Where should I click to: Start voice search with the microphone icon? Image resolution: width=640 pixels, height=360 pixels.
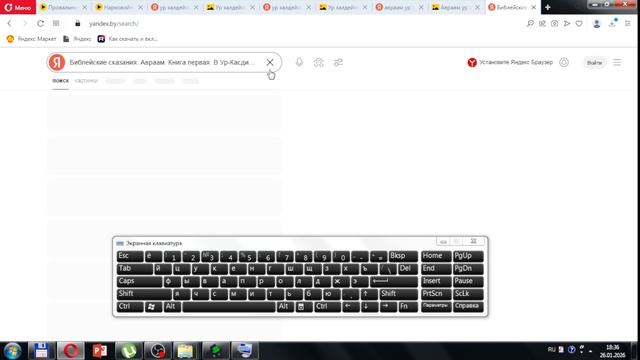[299, 62]
